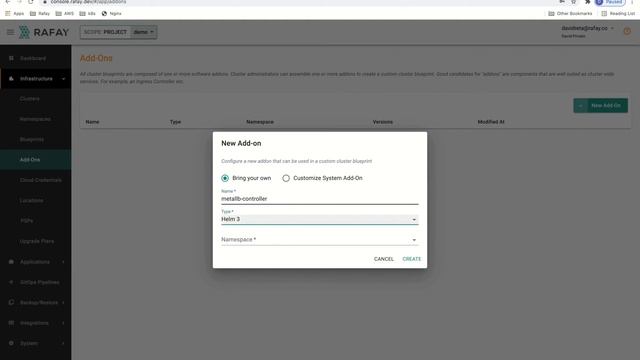The height and width of the screenshot is (360, 640).
Task: Select 'Customize System Add-On' radio option
Action: click(286, 178)
